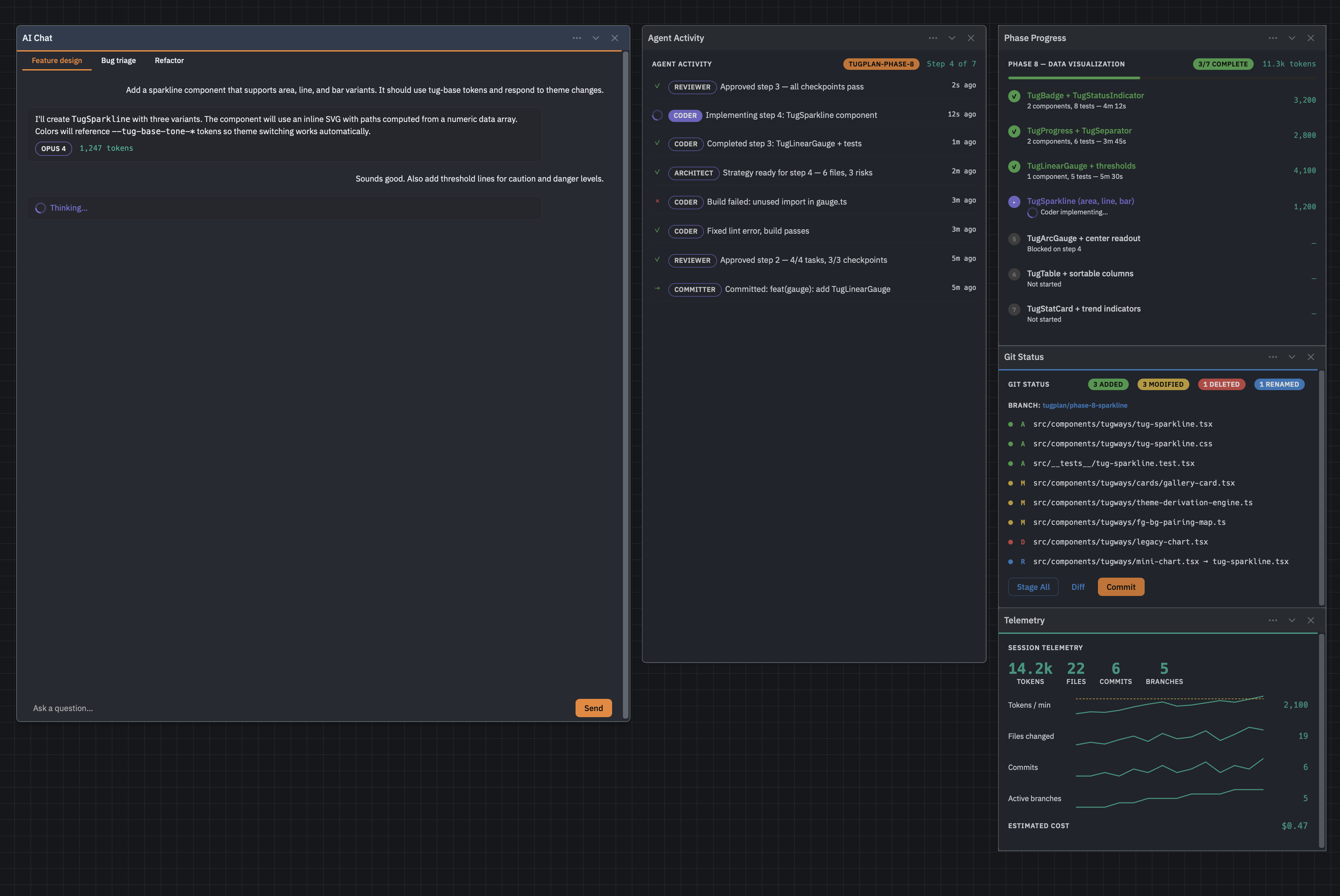Click AI Chat vertical scrollbar
Viewport: 1340px width, 896px height.
click(x=626, y=386)
